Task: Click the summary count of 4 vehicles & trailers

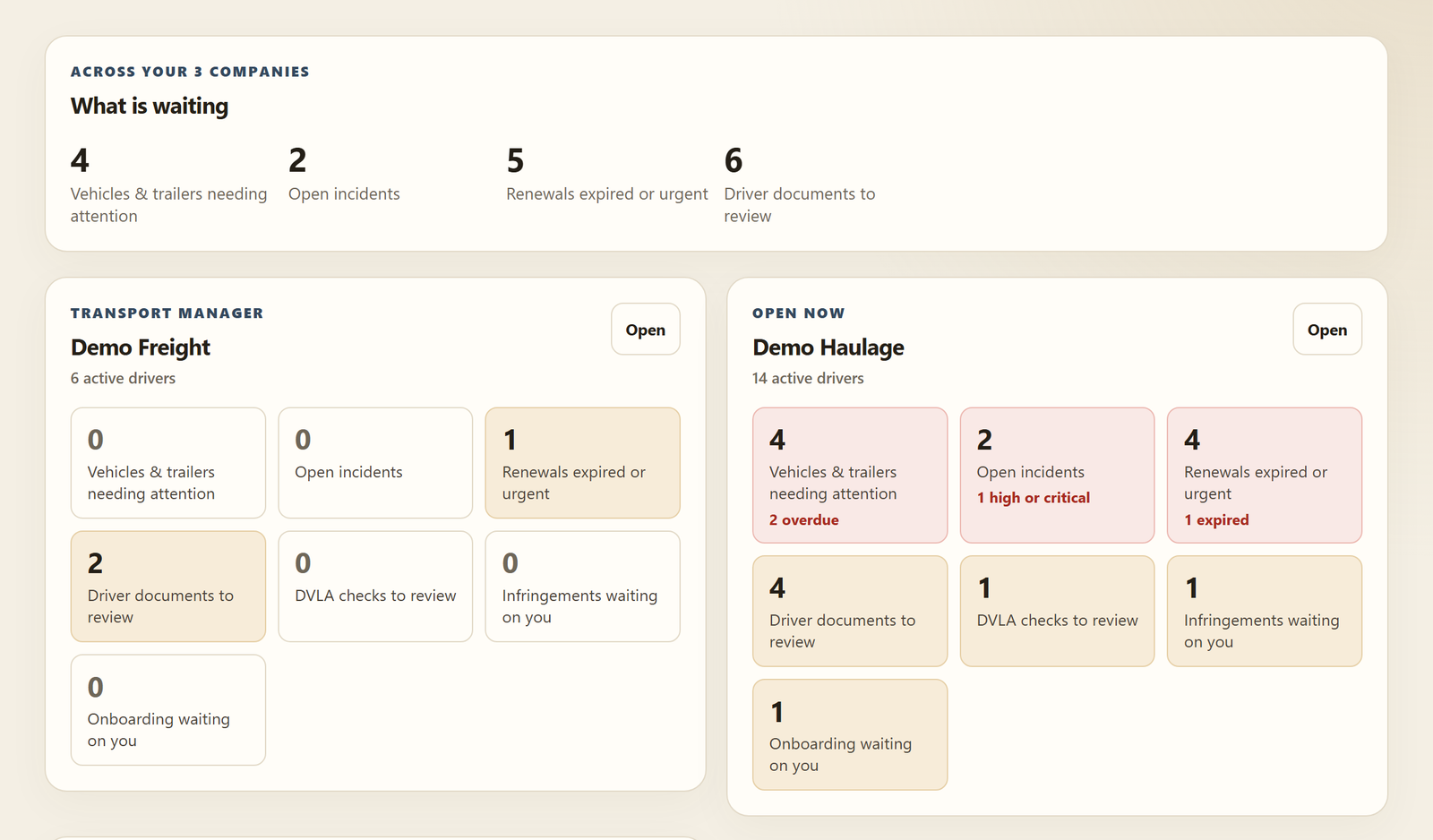Action: [80, 160]
